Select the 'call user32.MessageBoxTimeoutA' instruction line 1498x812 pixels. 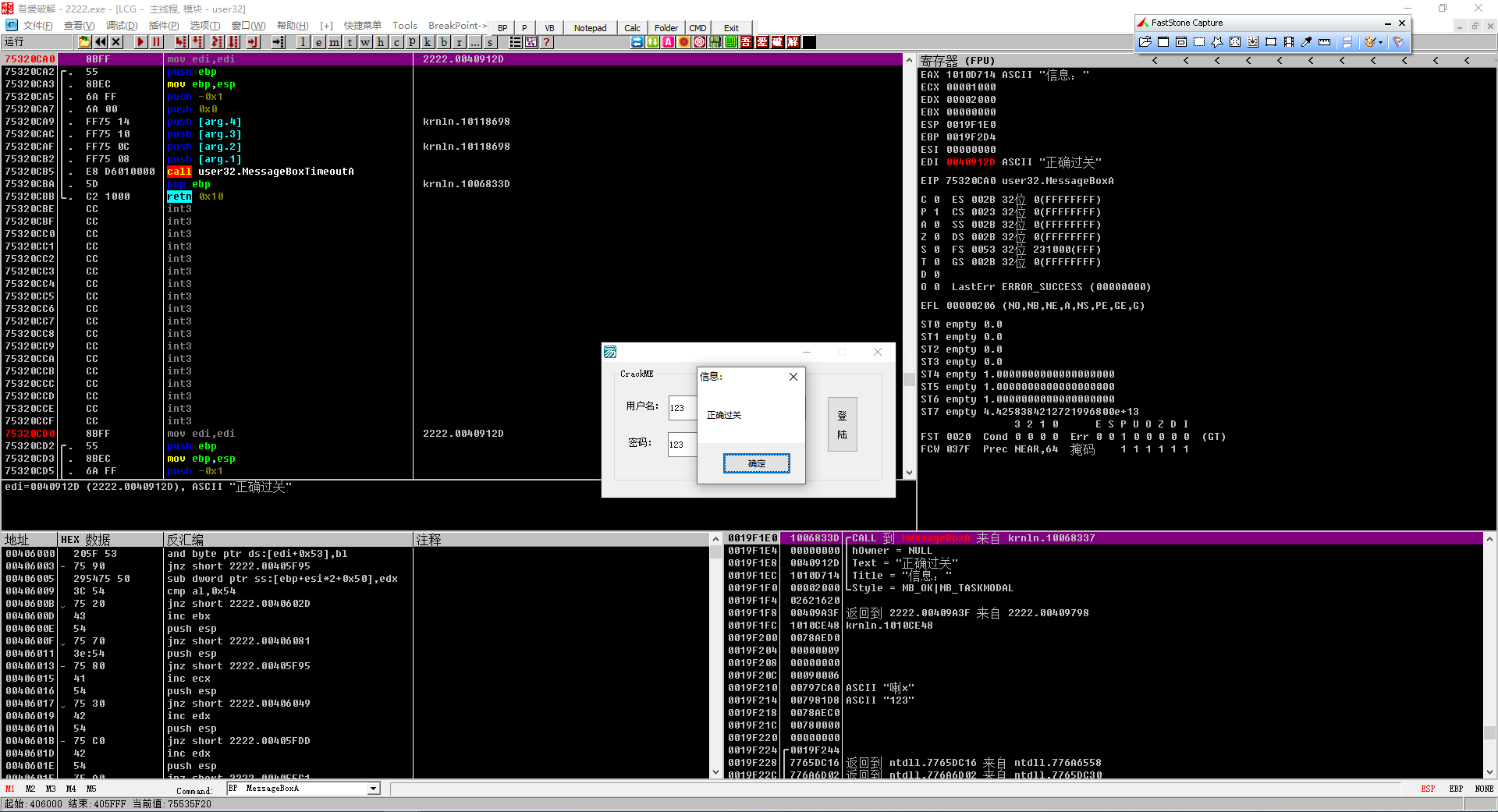coord(261,172)
